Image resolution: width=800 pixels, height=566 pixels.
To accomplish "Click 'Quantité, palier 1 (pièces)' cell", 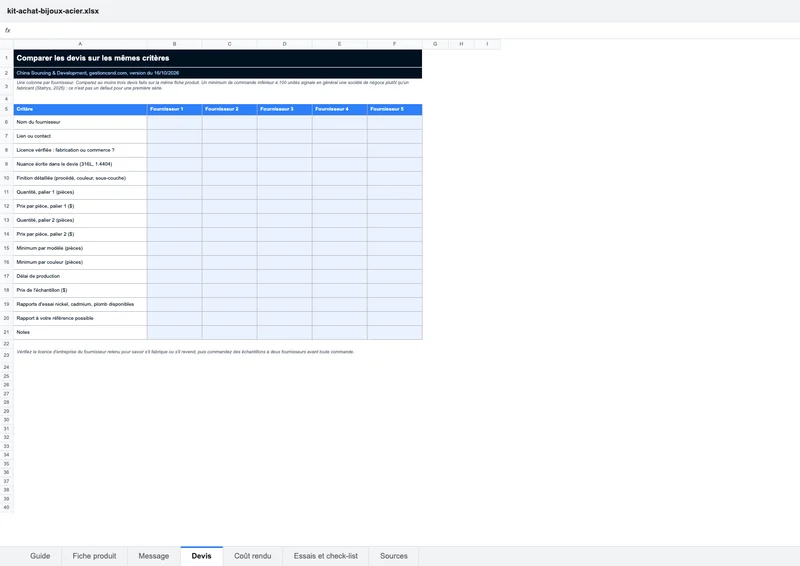I will pos(80,192).
